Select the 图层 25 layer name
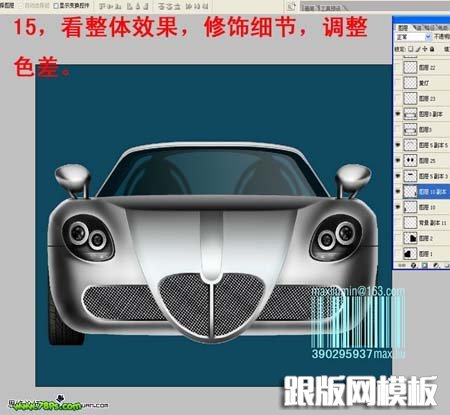 pos(427,161)
